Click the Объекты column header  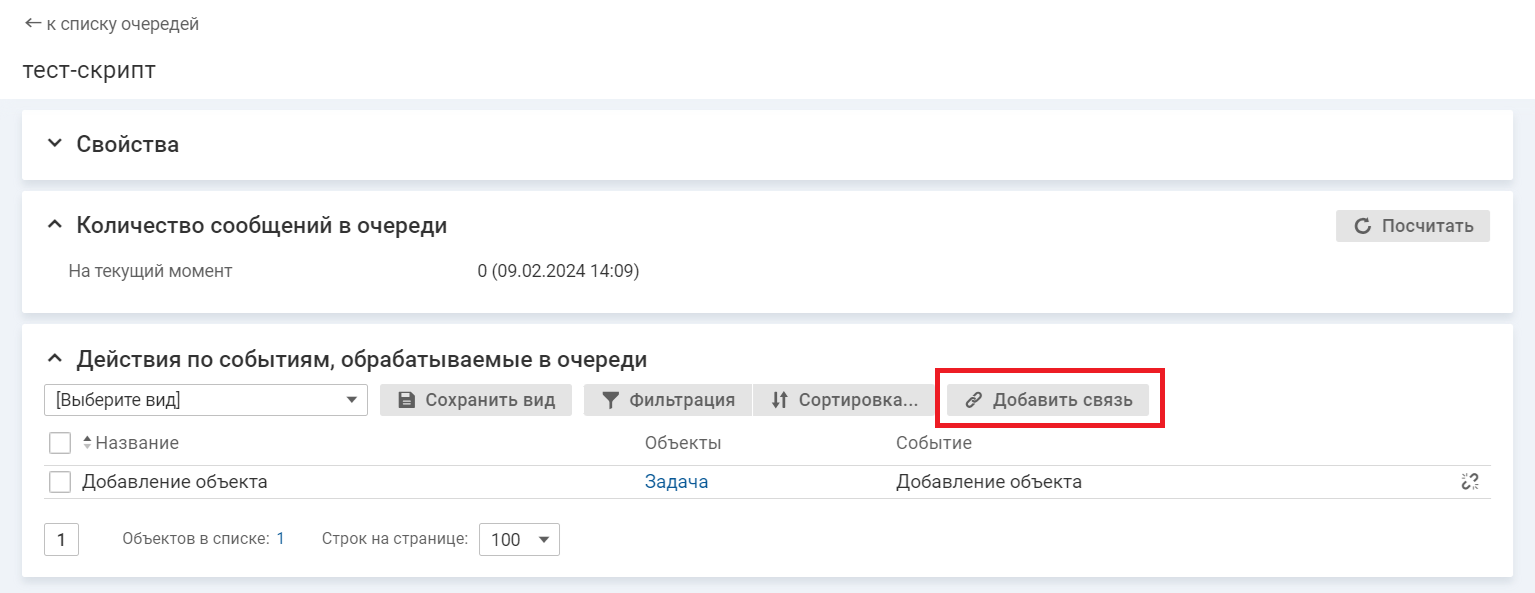(x=683, y=443)
